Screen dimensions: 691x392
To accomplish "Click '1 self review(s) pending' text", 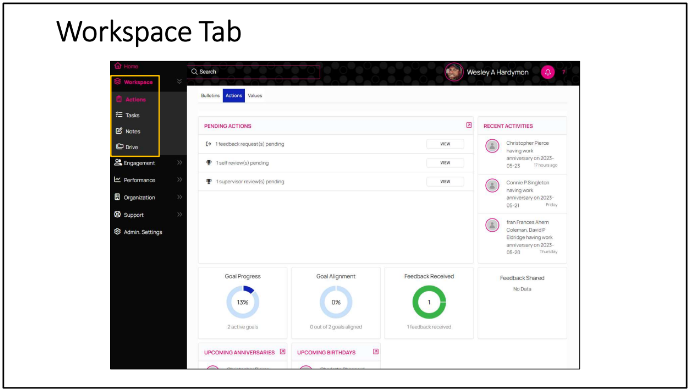I will (242, 163).
